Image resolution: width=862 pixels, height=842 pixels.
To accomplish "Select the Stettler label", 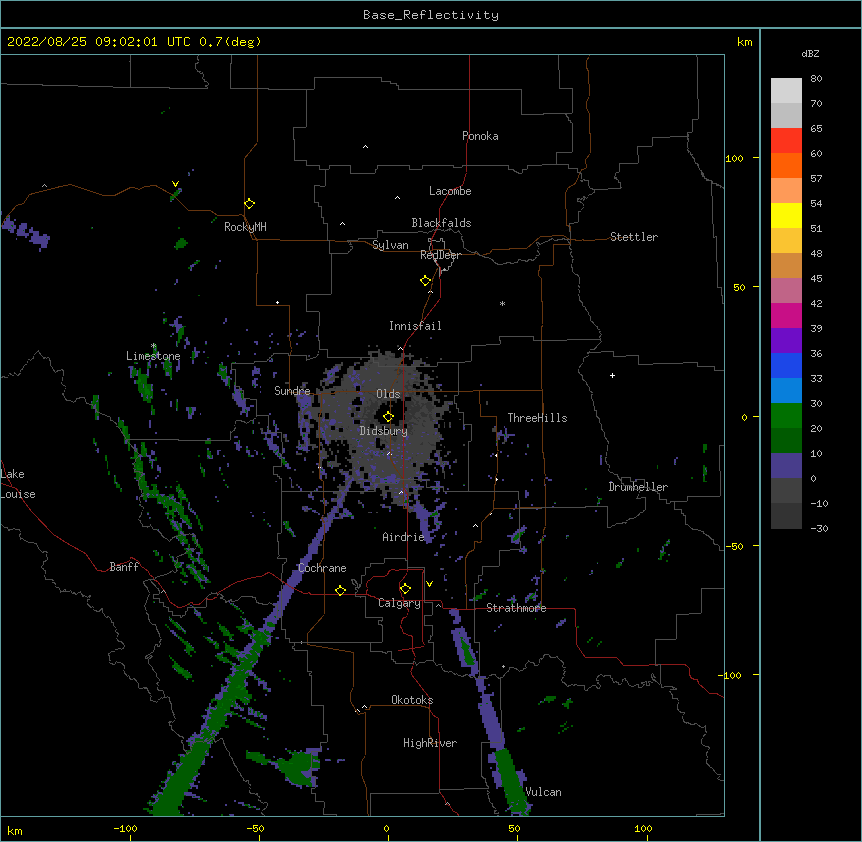I will (x=634, y=237).
